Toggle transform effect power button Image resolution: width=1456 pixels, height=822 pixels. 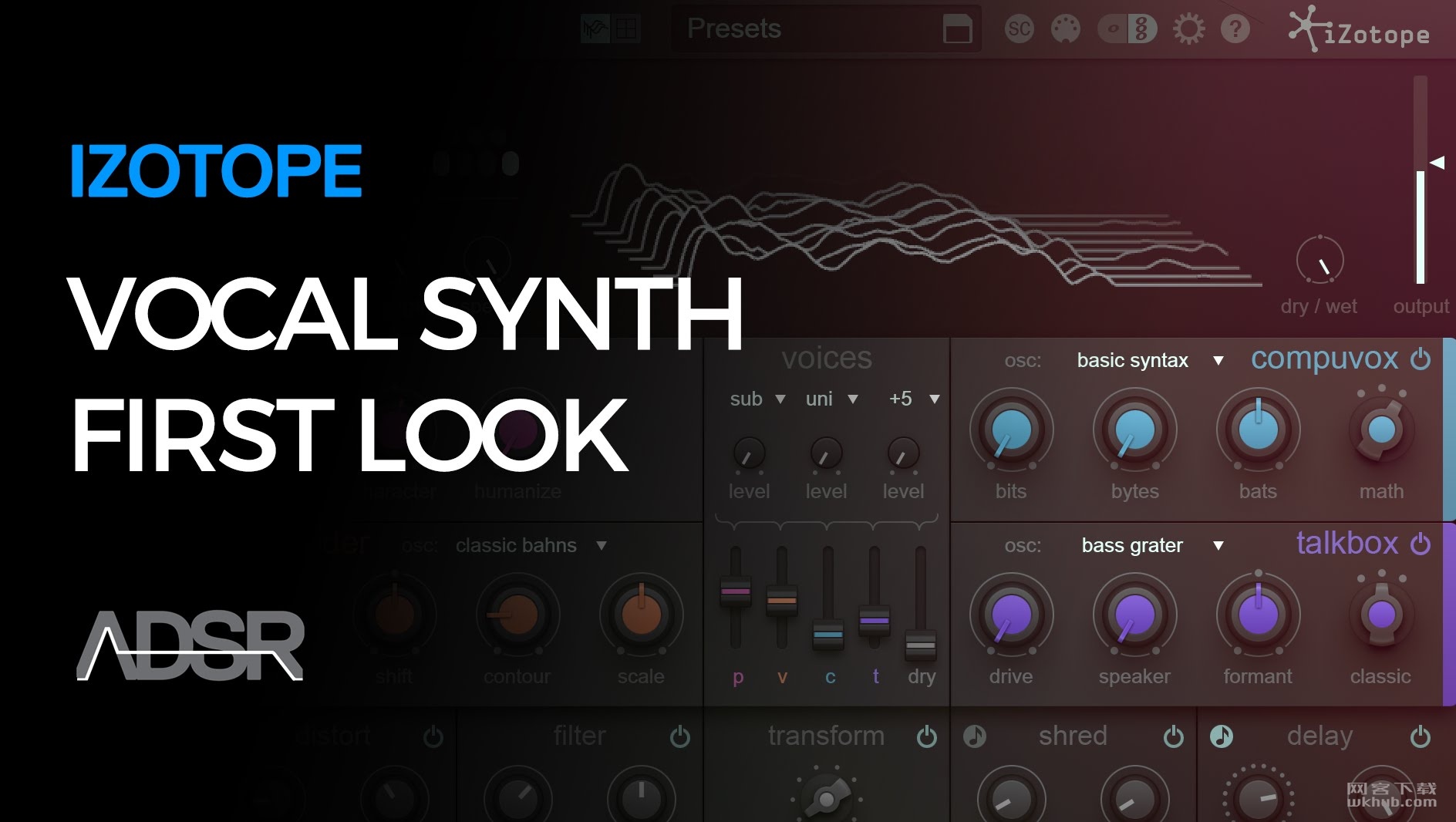[927, 737]
